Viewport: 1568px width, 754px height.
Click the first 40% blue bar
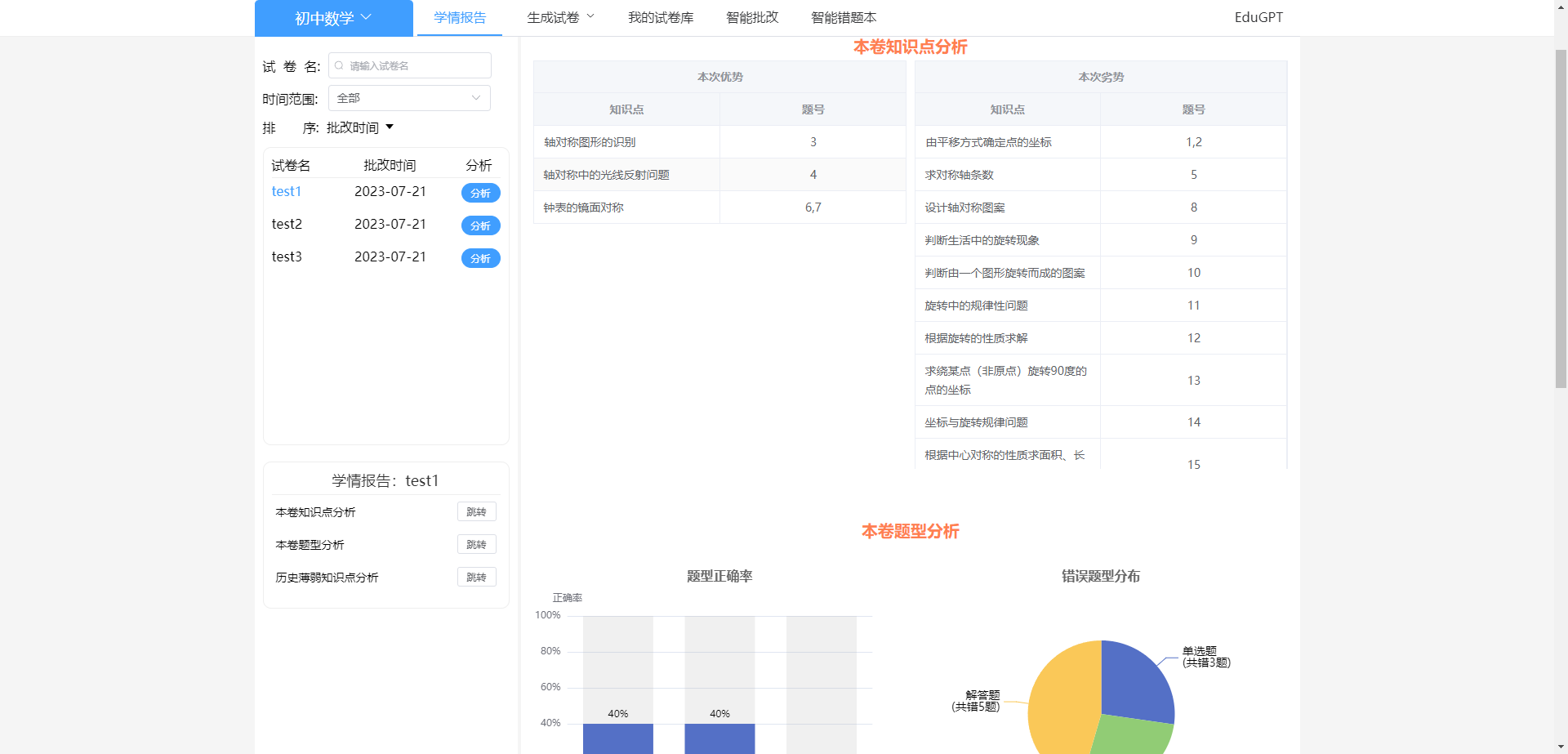tap(618, 738)
